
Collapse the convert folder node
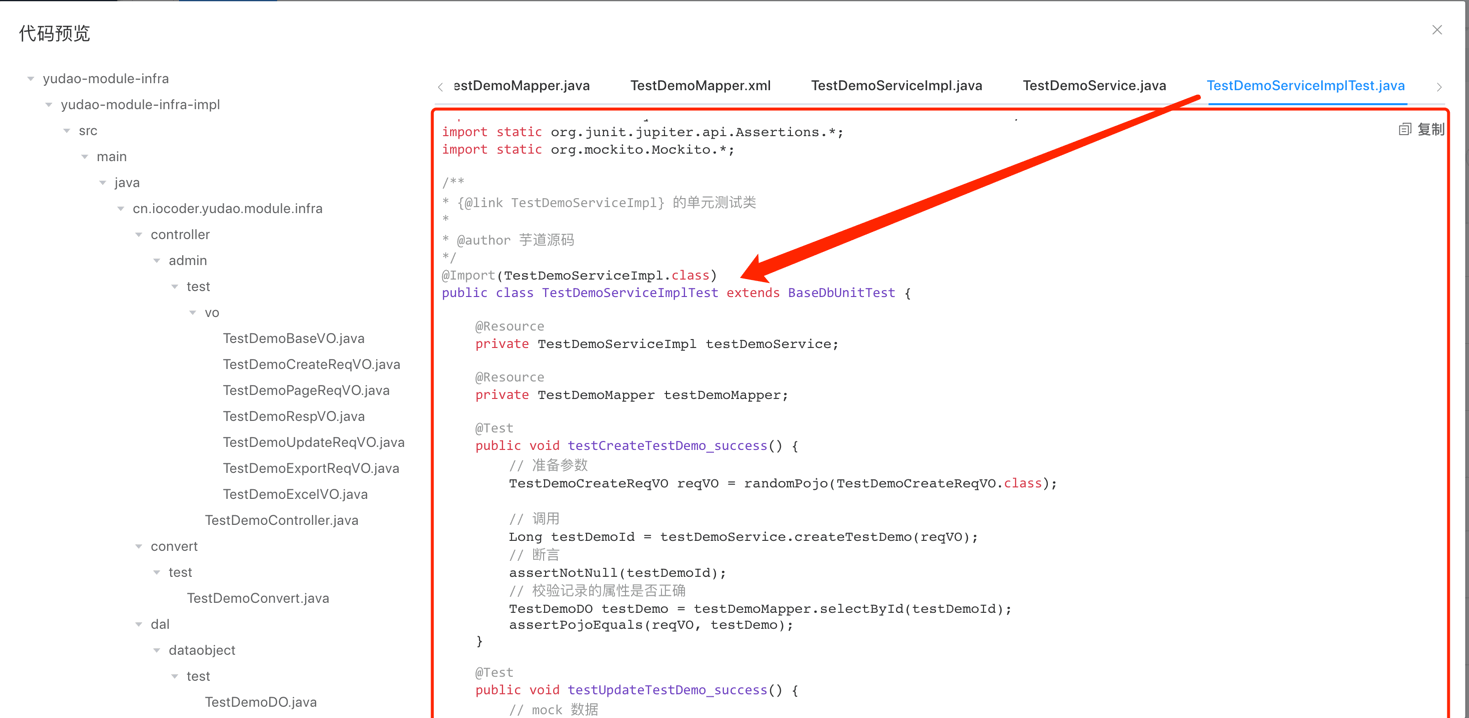coord(139,547)
